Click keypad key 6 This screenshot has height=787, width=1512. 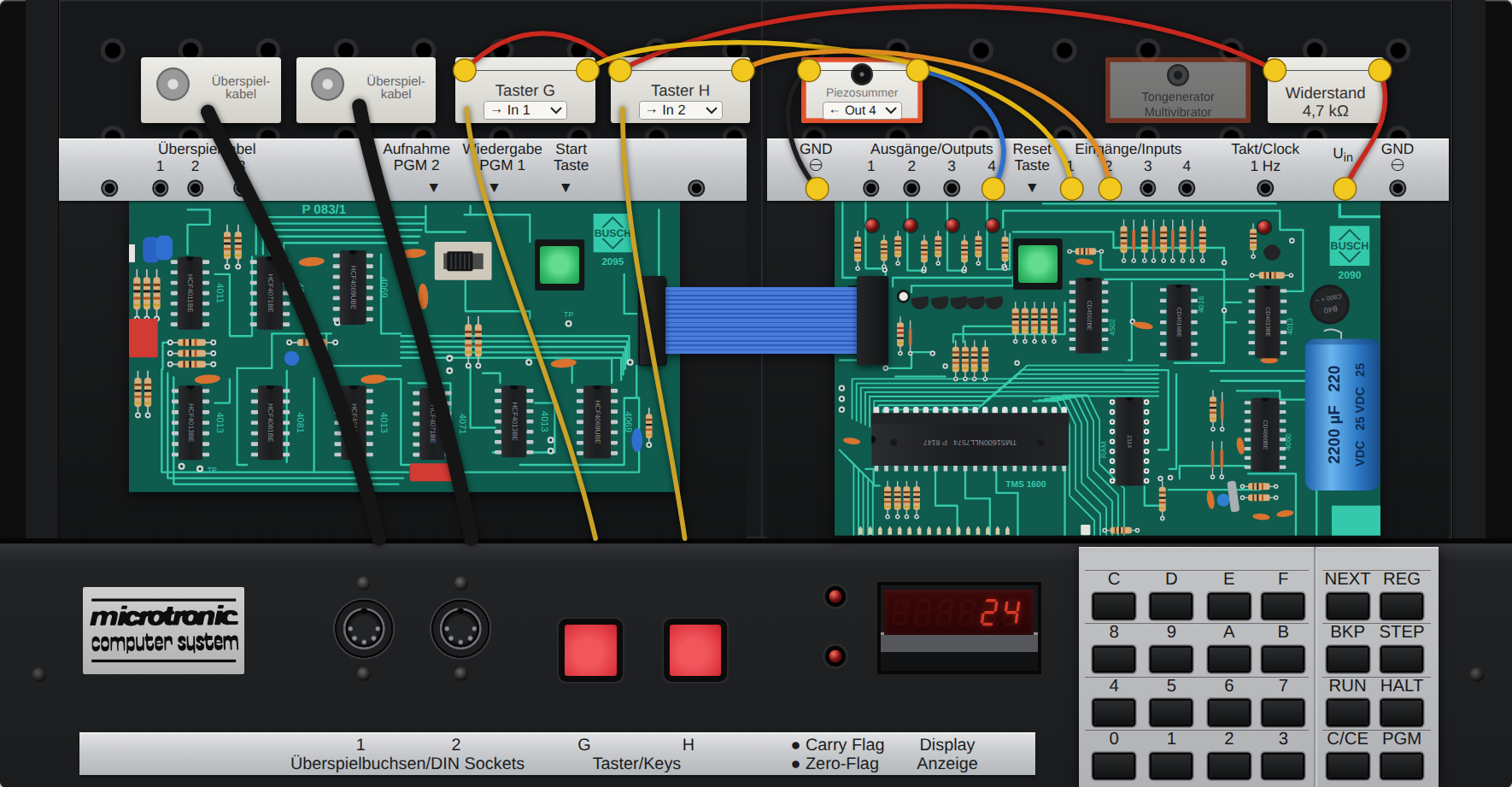(1228, 713)
